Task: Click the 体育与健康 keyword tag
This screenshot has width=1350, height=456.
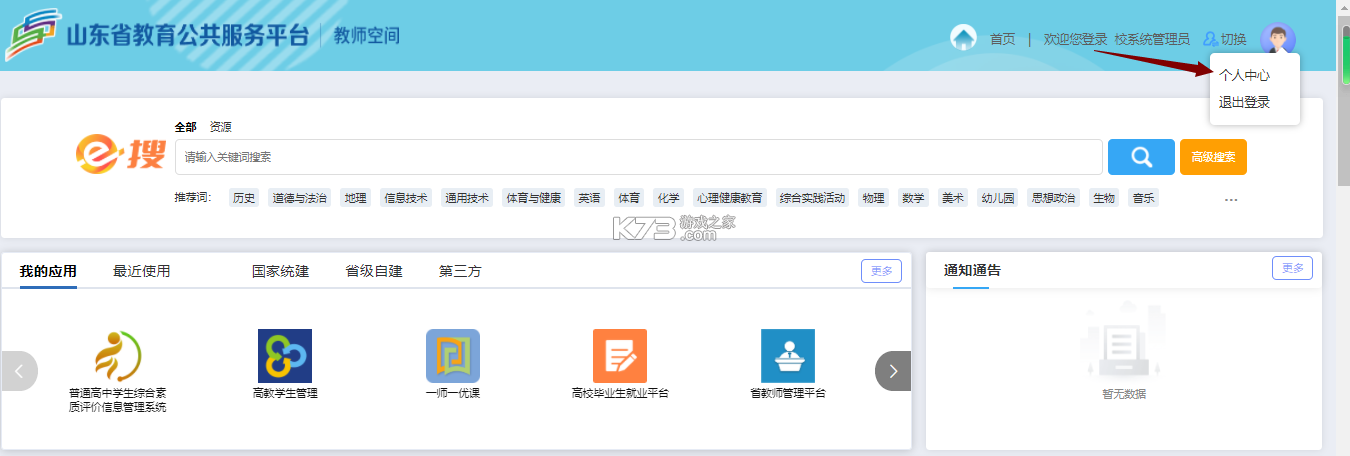Action: click(533, 198)
